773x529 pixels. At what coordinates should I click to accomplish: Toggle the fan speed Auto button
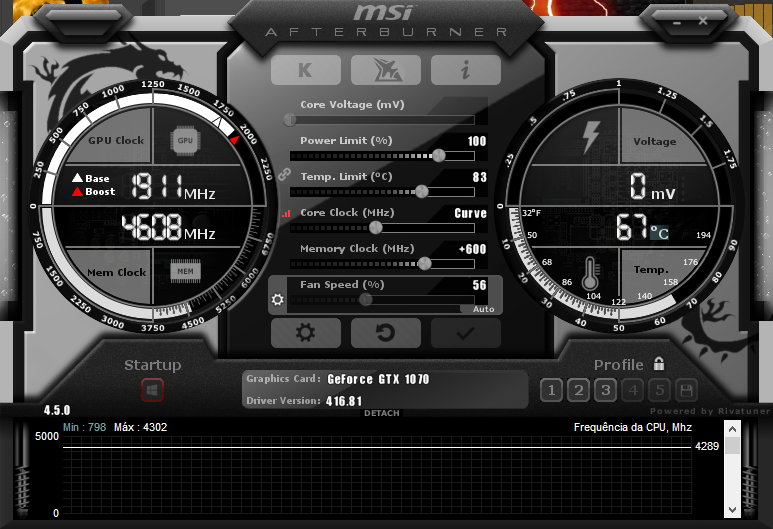483,309
